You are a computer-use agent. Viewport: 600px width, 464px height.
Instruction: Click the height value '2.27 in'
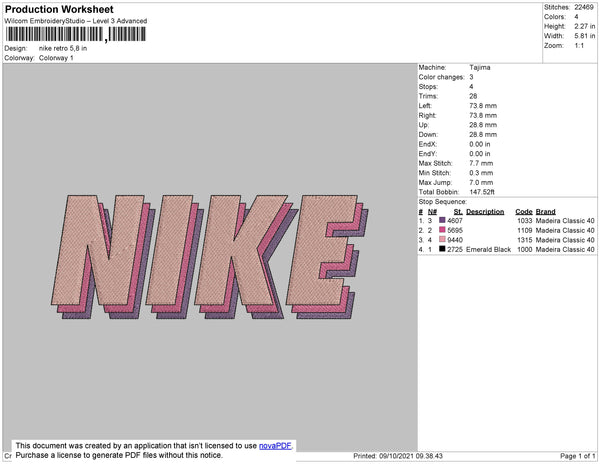[x=584, y=26]
